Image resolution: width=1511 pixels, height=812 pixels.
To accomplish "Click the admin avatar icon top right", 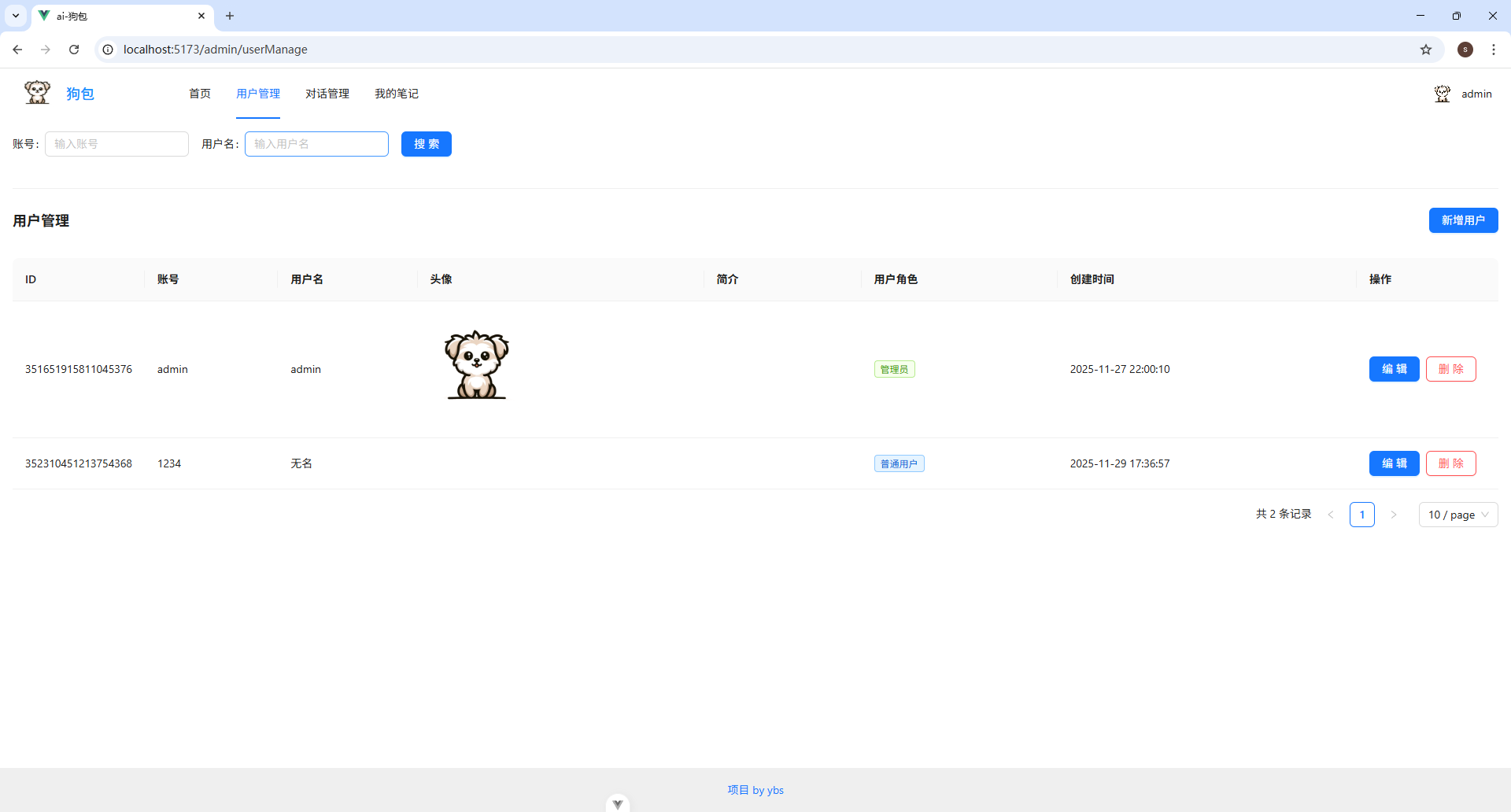I will (1442, 94).
